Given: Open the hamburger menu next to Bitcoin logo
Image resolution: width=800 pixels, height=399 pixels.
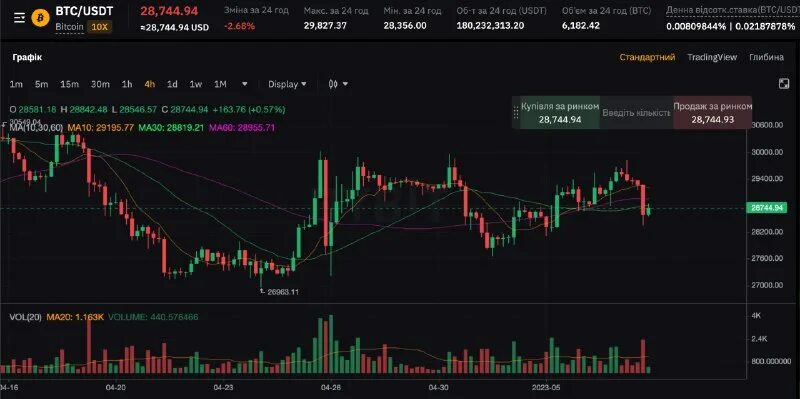Looking at the screenshot, I should (x=19, y=18).
